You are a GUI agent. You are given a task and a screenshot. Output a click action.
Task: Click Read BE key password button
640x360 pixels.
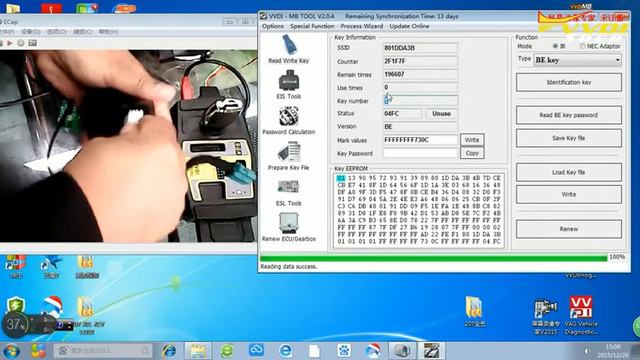(x=569, y=115)
